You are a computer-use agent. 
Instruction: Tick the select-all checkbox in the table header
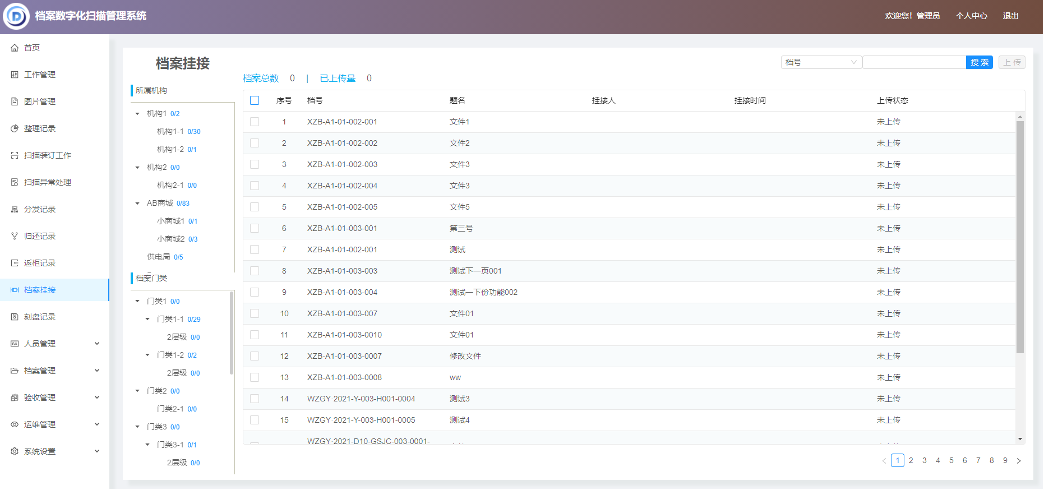[x=254, y=100]
